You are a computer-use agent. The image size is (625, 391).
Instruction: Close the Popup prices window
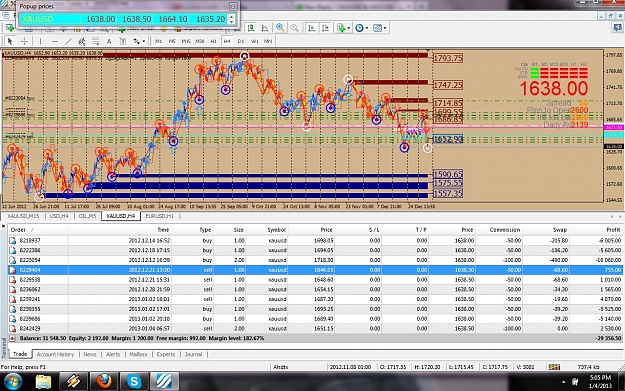tap(233, 6)
